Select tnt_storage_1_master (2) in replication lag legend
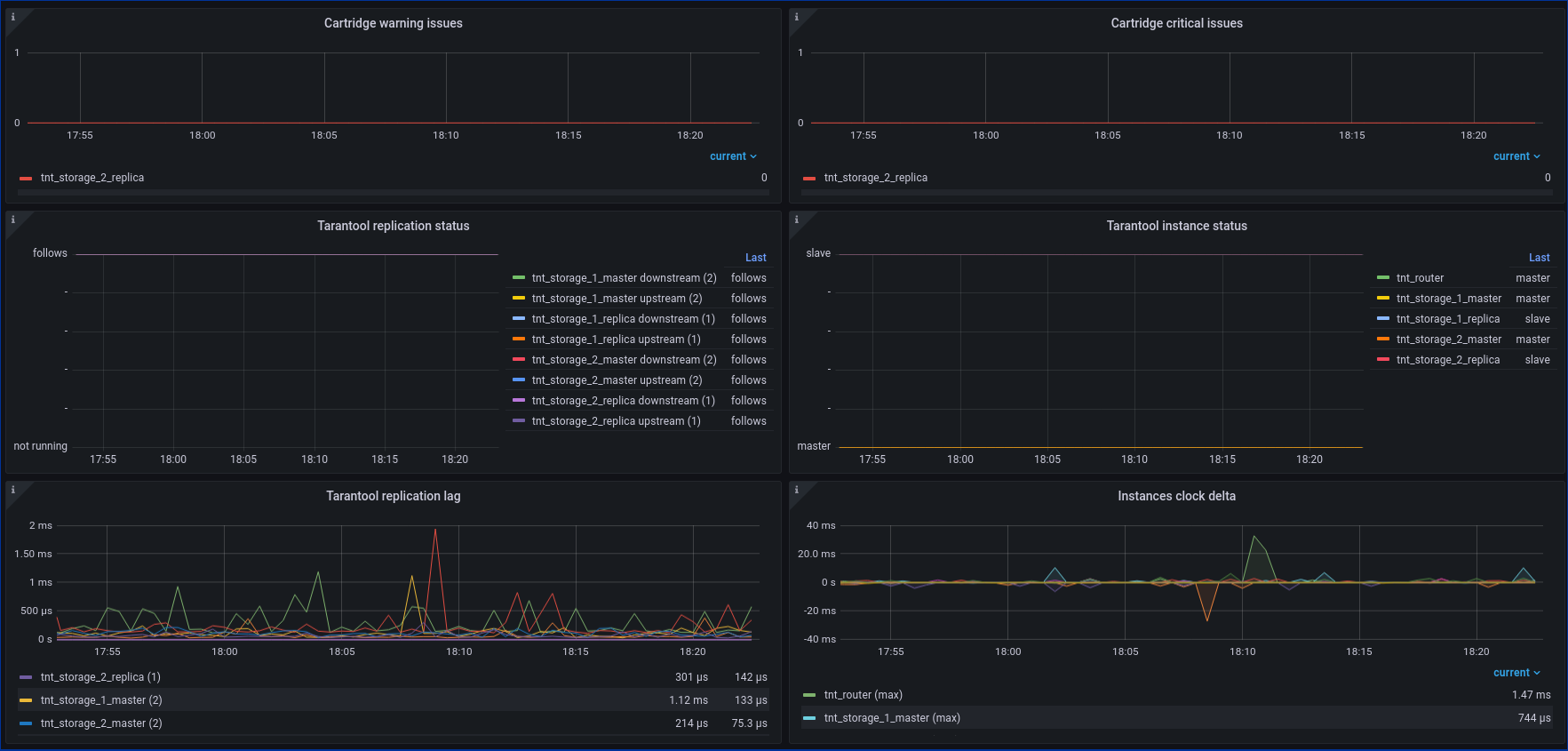 (101, 700)
